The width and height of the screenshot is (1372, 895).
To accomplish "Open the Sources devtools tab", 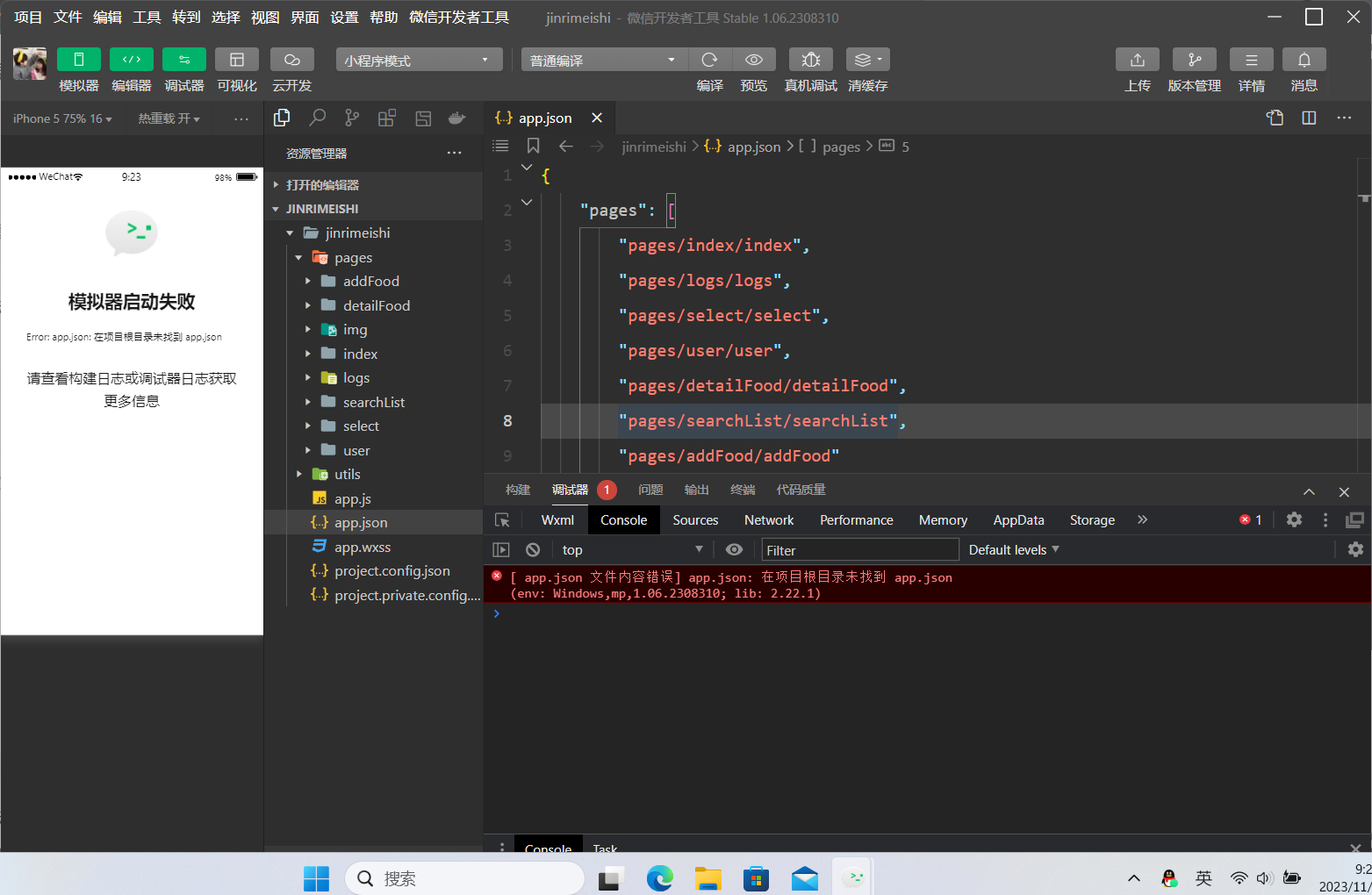I will pyautogui.click(x=695, y=520).
